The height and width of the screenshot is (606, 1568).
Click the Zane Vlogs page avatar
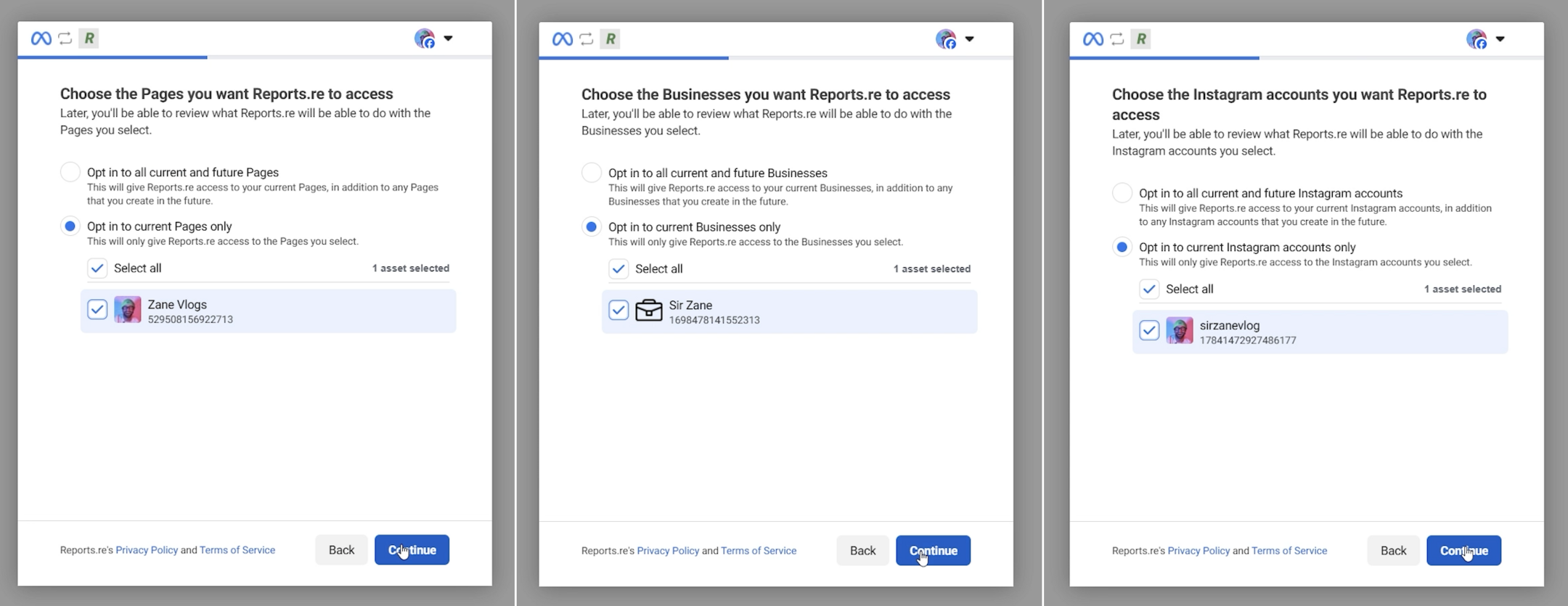click(x=128, y=310)
